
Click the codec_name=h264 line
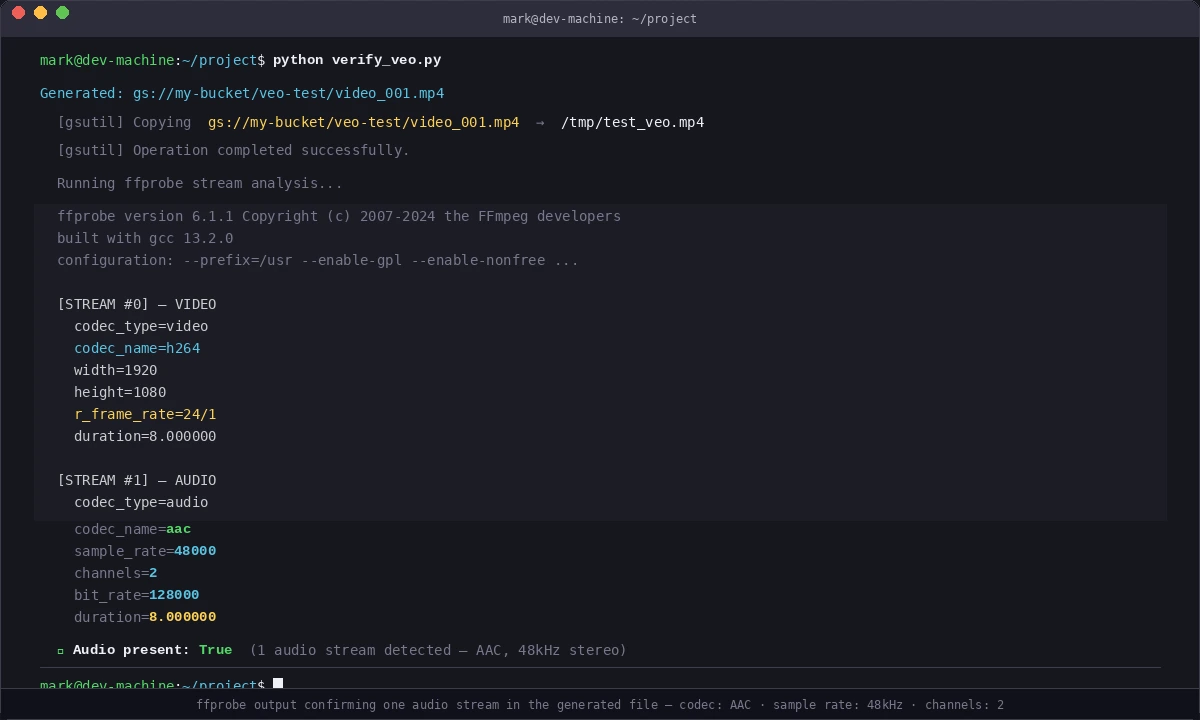137,348
